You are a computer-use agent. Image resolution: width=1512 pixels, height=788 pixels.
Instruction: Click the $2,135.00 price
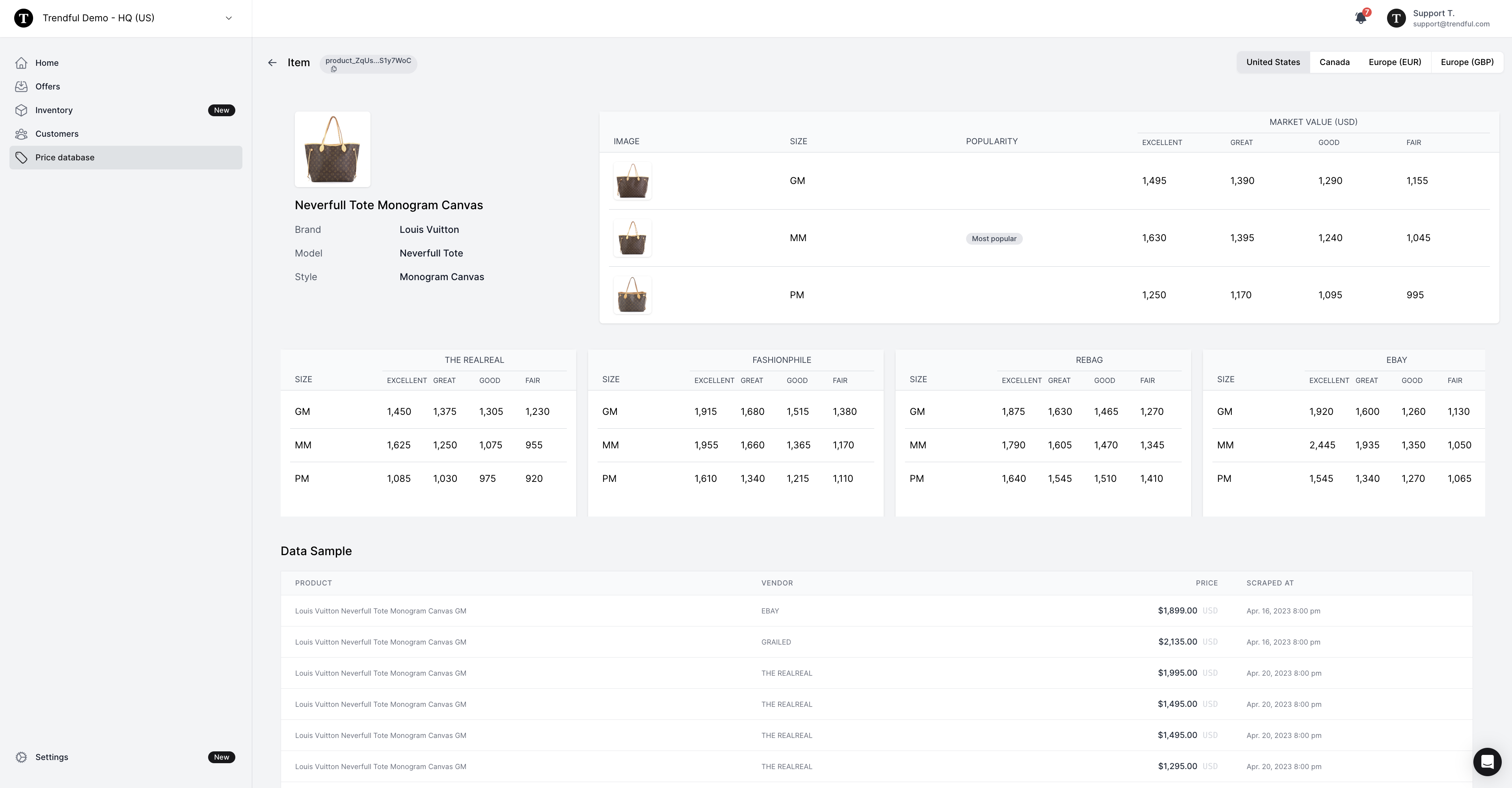pyautogui.click(x=1177, y=642)
